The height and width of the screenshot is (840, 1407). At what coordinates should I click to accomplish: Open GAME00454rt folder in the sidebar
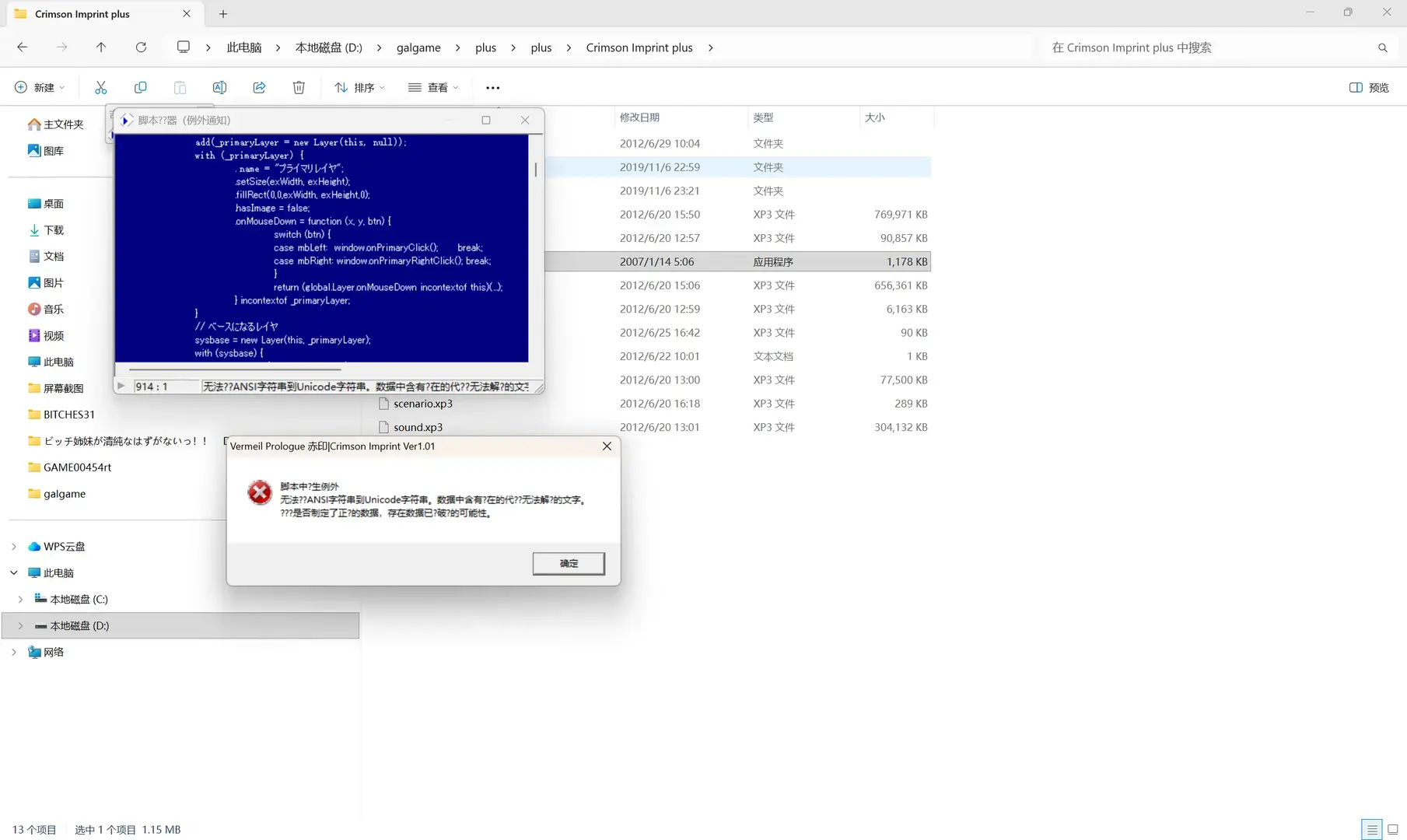[69, 467]
